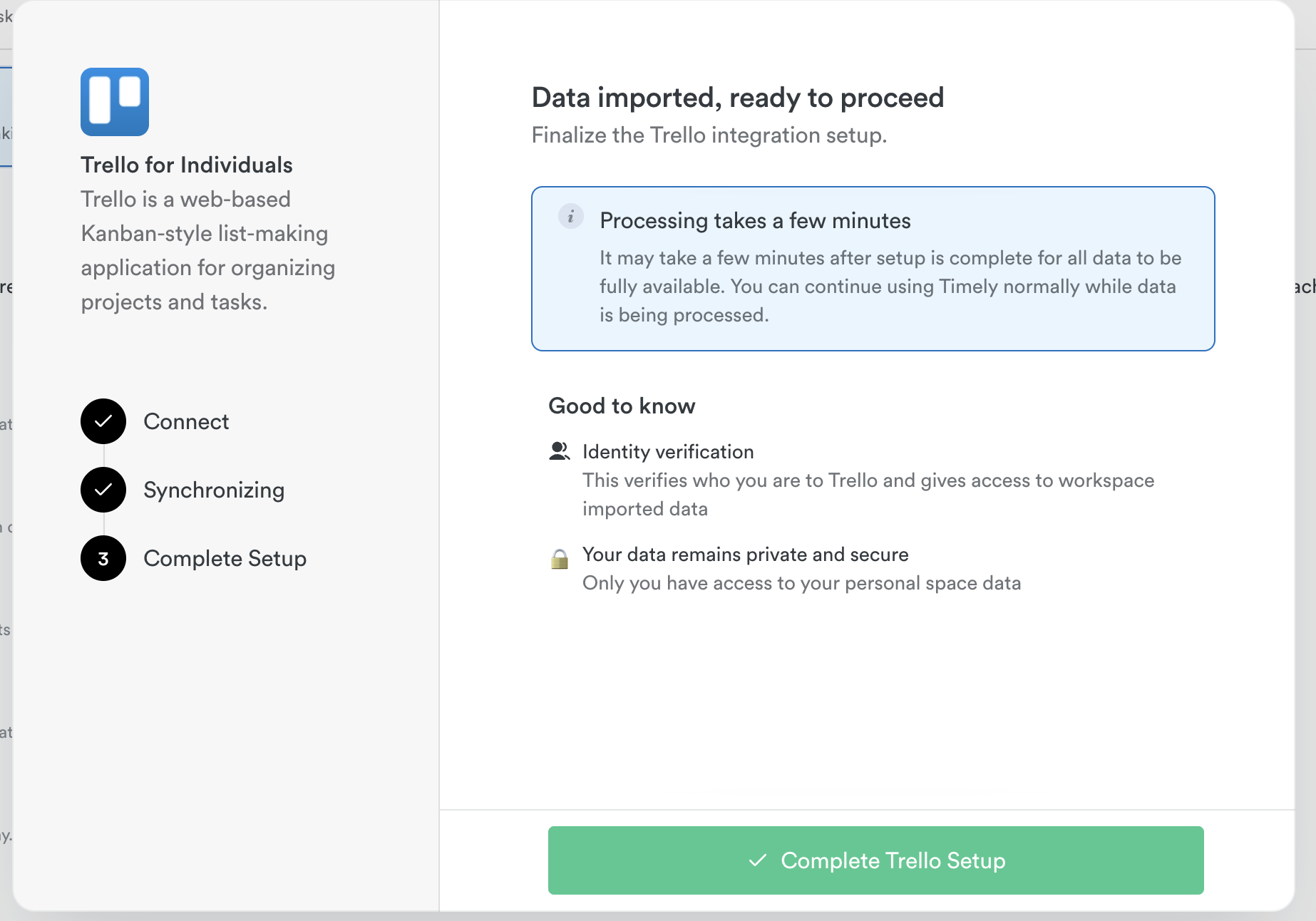Click the 'Identity verification' title text
The height and width of the screenshot is (921, 1316).
tap(668, 452)
